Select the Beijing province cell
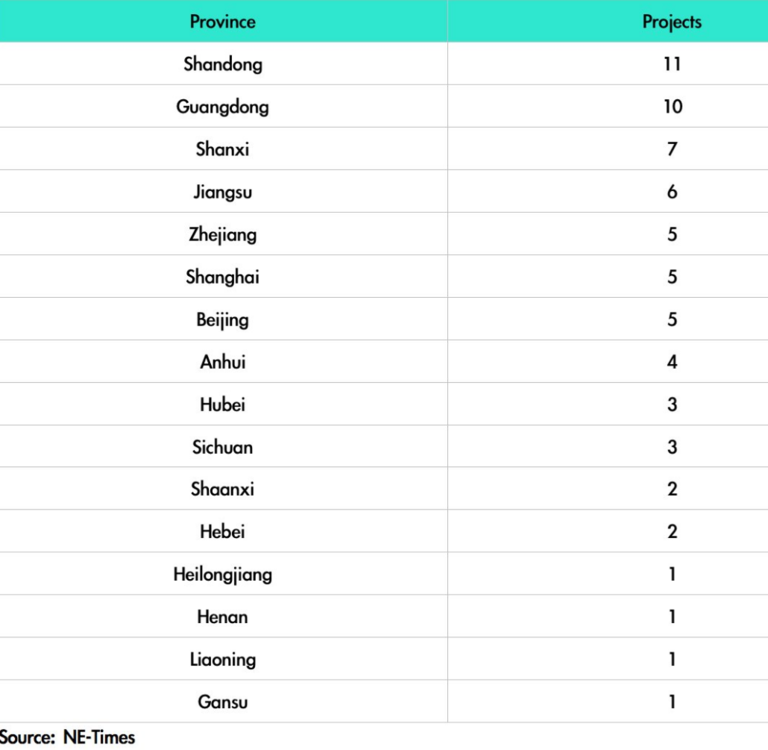This screenshot has width=768, height=750. [223, 319]
